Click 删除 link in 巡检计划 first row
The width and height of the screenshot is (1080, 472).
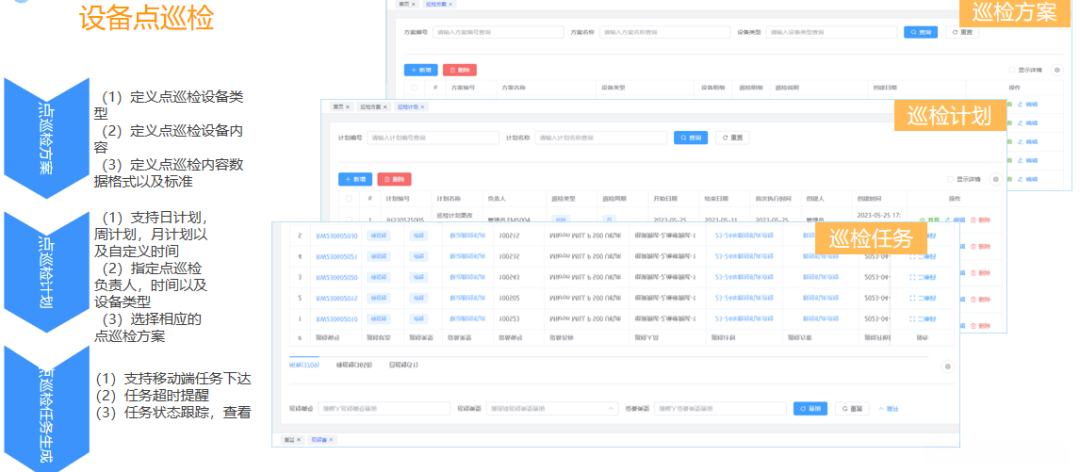(x=980, y=220)
